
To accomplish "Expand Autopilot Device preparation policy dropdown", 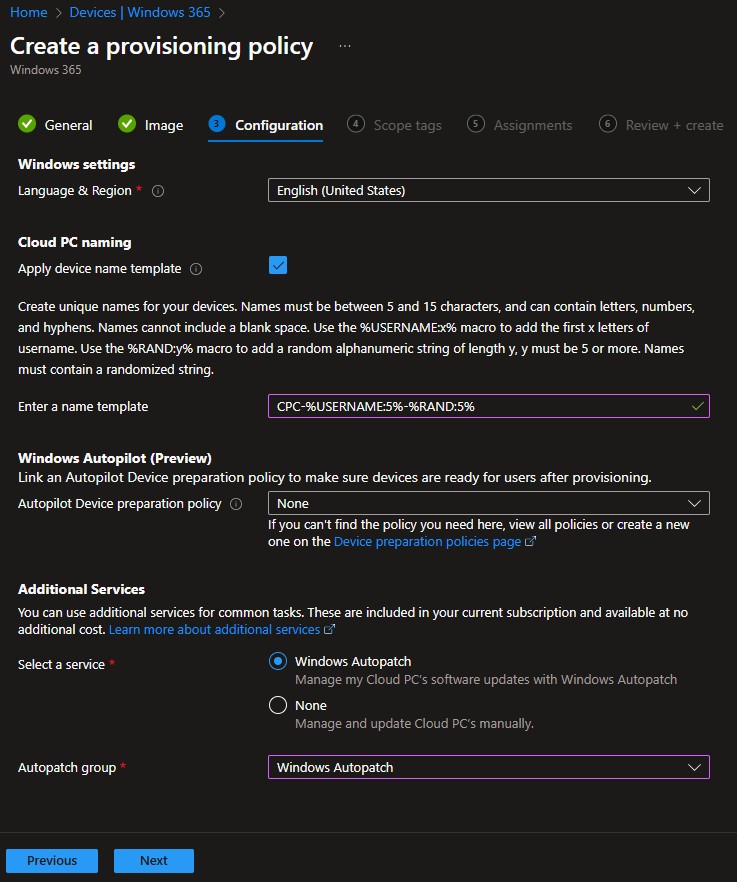I will click(x=488, y=503).
